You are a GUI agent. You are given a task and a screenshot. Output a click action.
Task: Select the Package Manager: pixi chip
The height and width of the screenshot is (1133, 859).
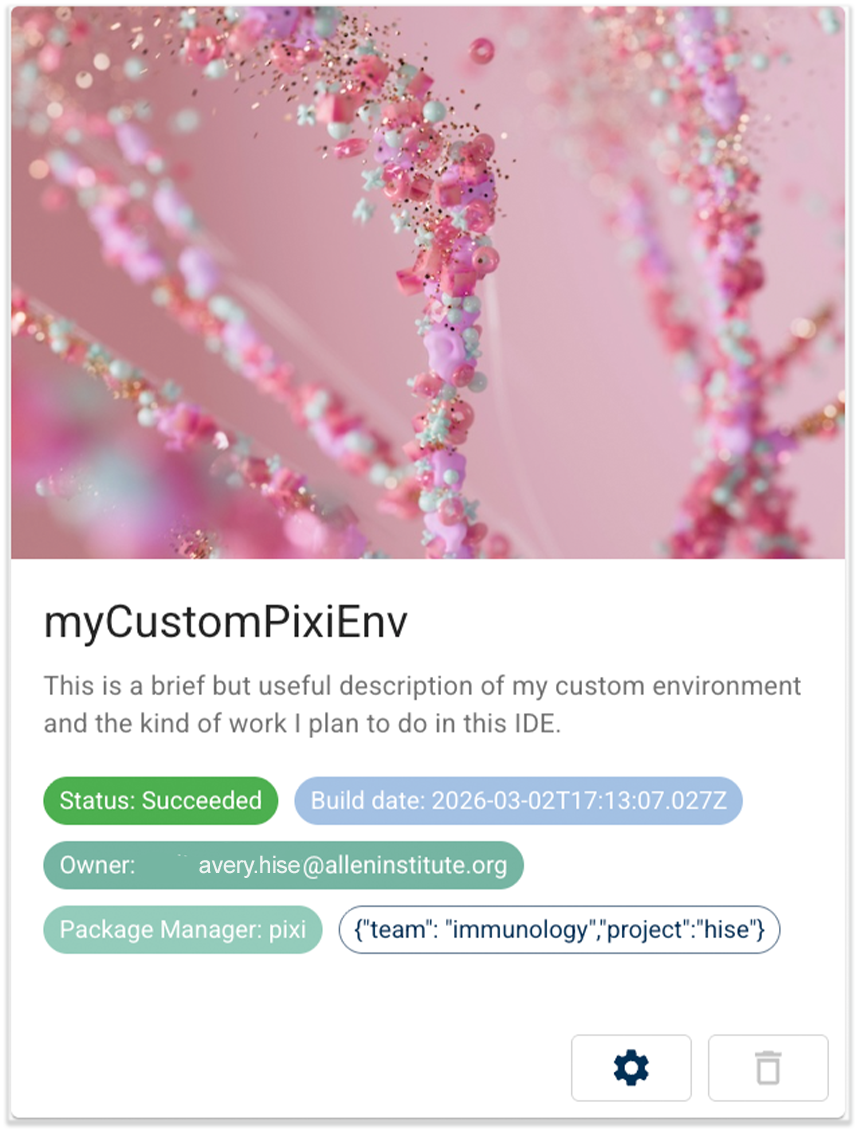(182, 929)
